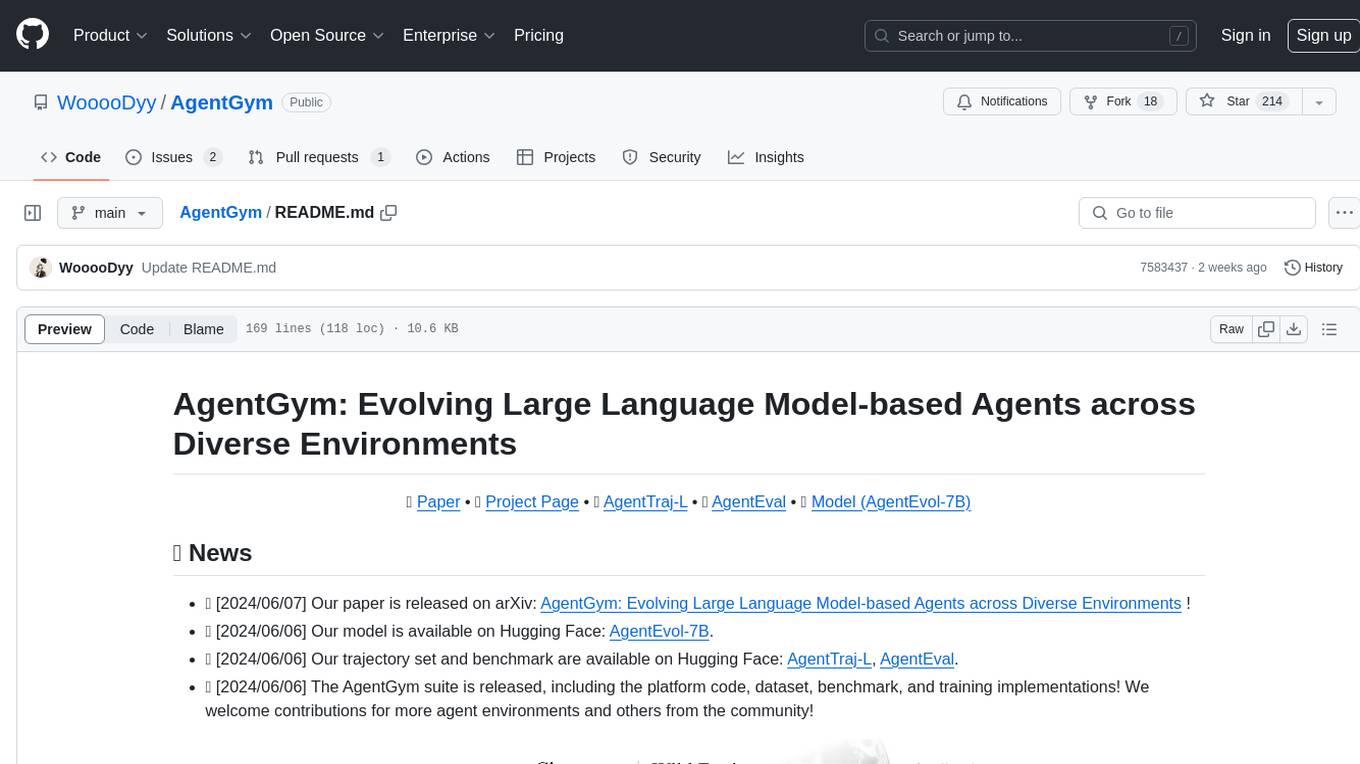Open the arXiv AgentGym paper link
1360x764 pixels.
[x=861, y=603]
